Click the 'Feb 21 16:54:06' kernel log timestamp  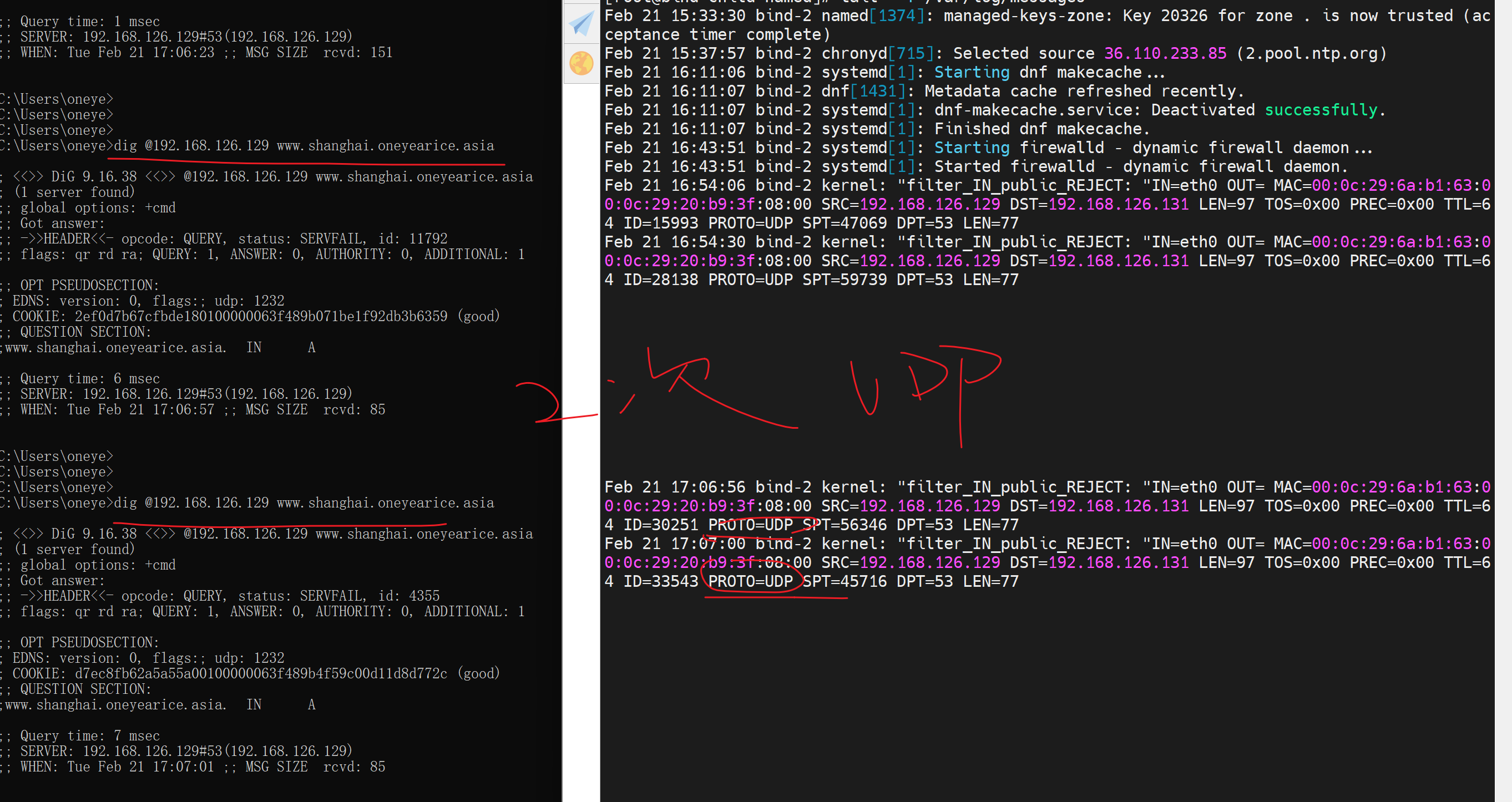675,185
